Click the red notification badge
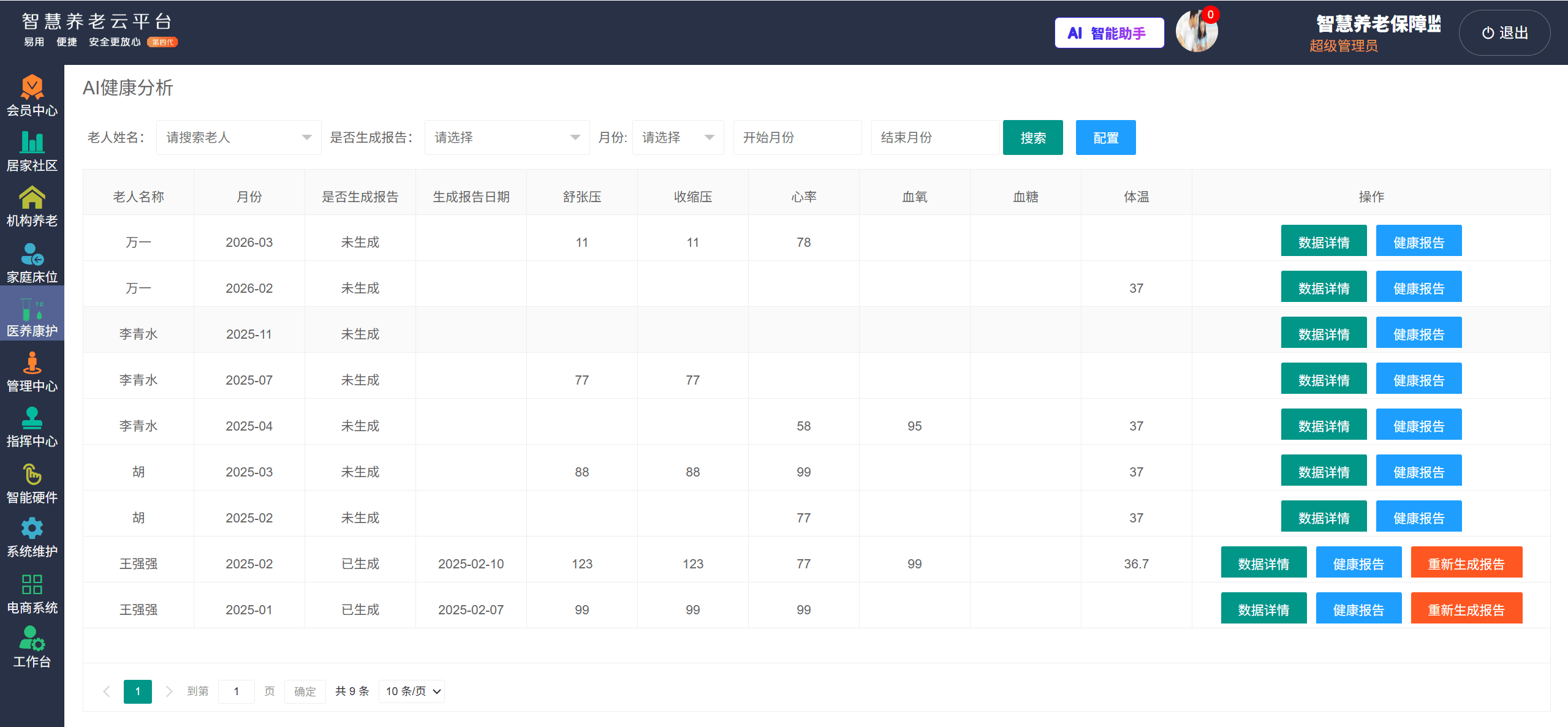Image resolution: width=1568 pixels, height=727 pixels. 1210,14
